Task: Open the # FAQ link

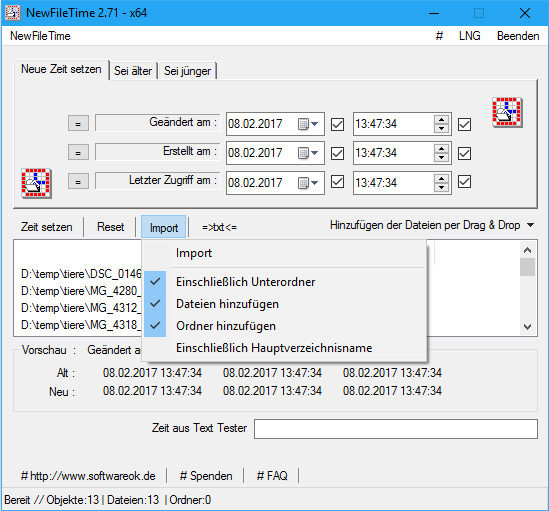Action: click(x=272, y=476)
